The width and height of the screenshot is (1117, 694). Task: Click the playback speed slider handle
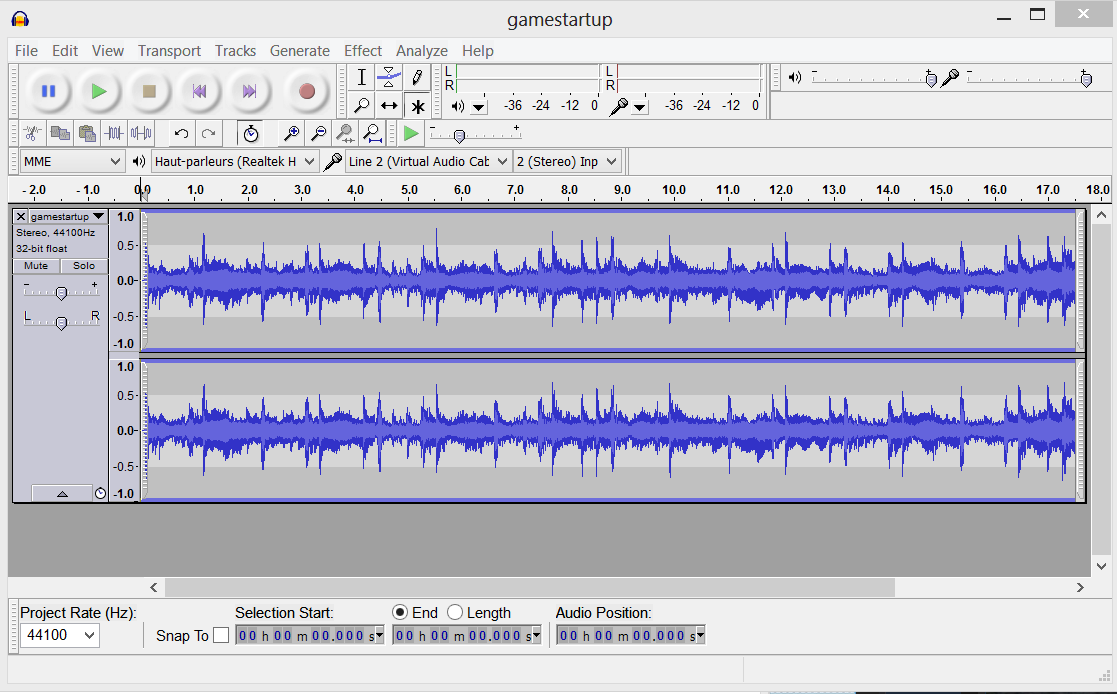tap(459, 135)
